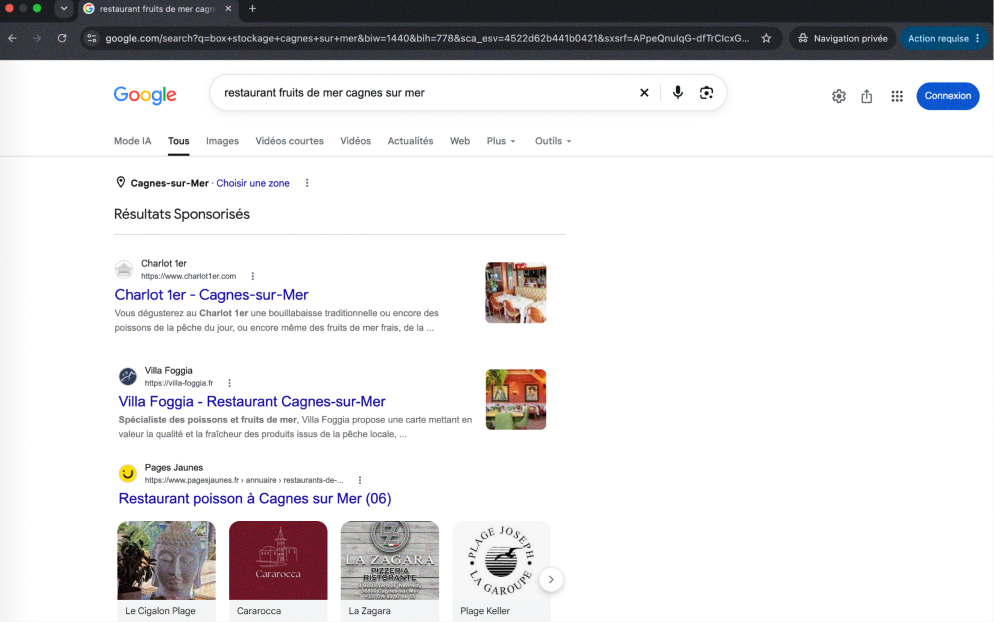The height and width of the screenshot is (622, 994).
Task: Click carousel next arrow button
Action: tap(551, 580)
